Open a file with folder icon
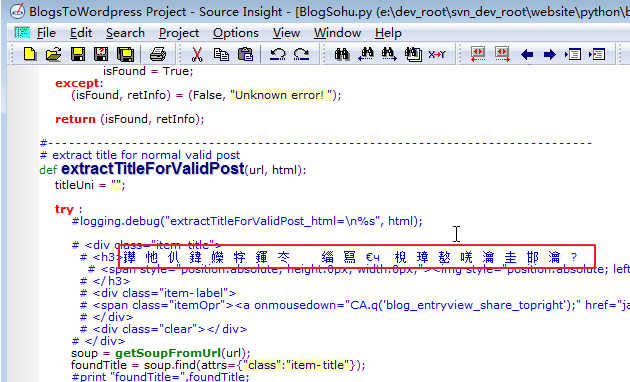Viewport: 630px width, 382px height. 53,54
